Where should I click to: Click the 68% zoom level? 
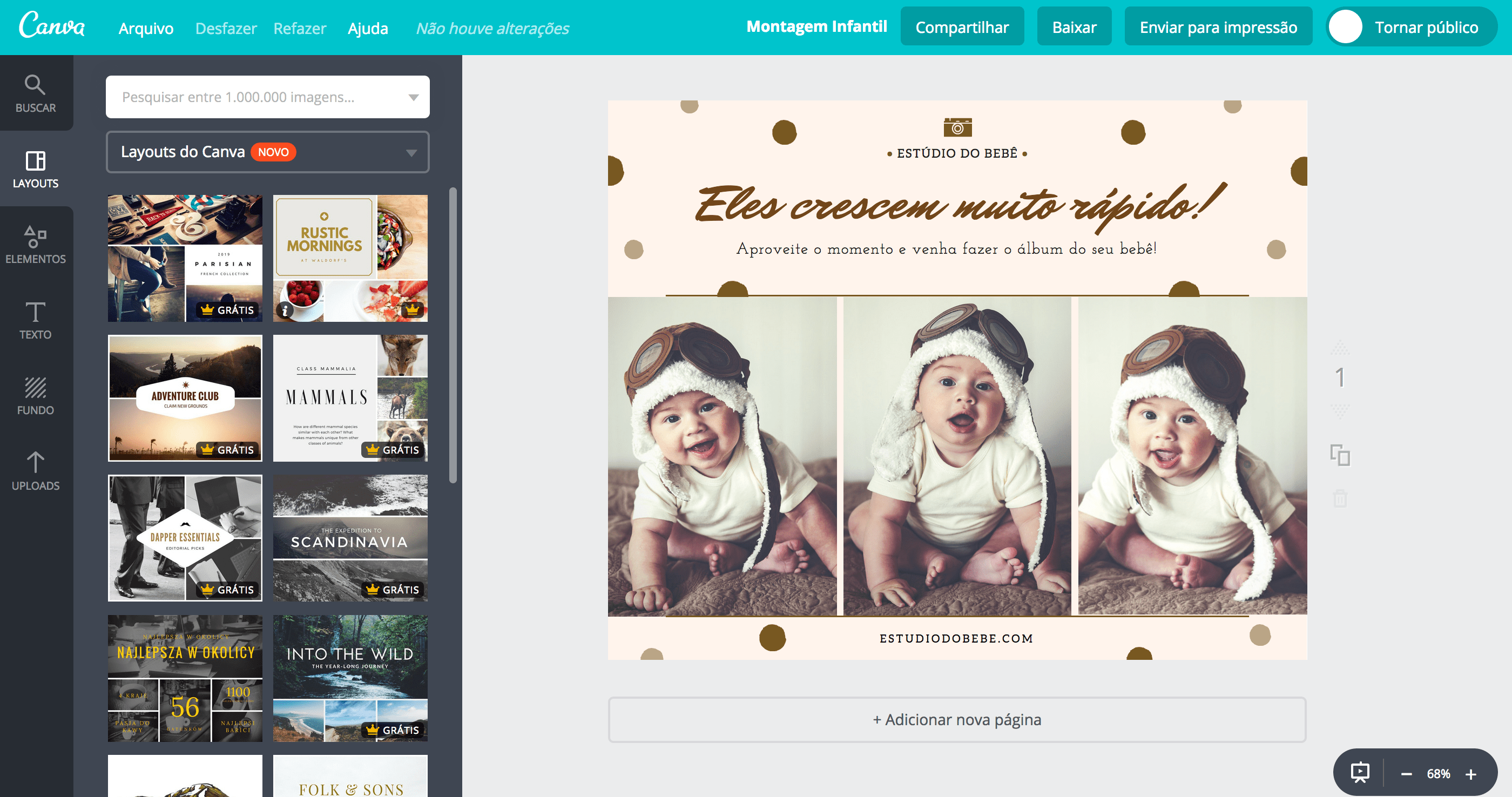(1439, 774)
